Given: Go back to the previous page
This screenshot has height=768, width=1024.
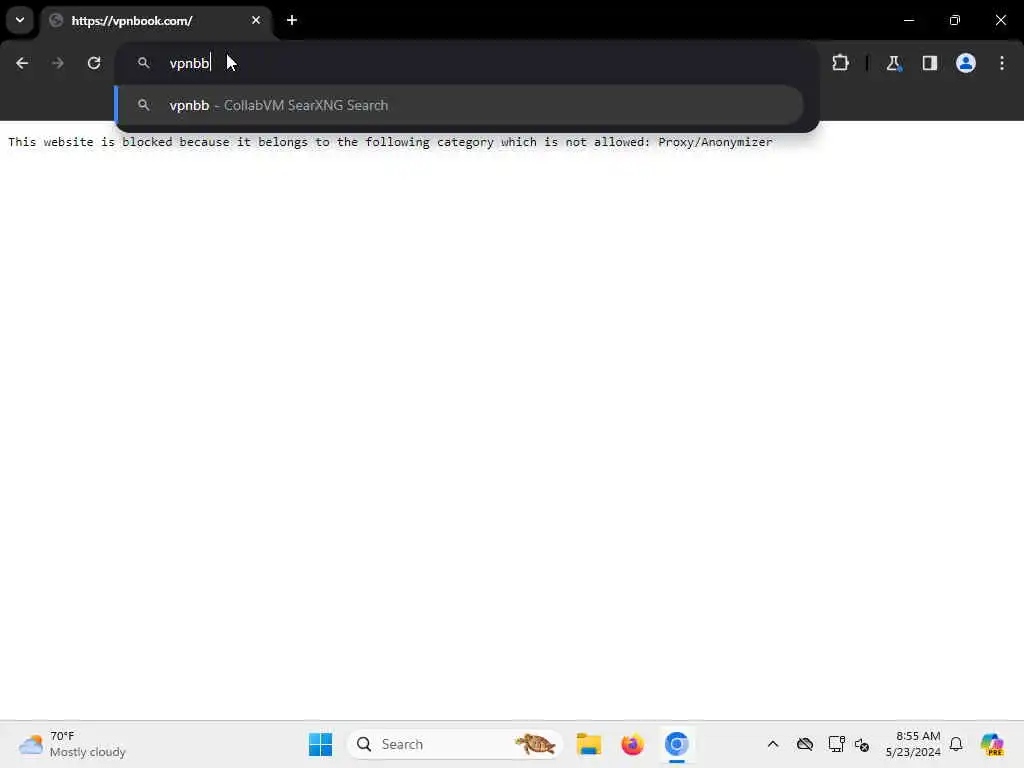Looking at the screenshot, I should point(22,63).
